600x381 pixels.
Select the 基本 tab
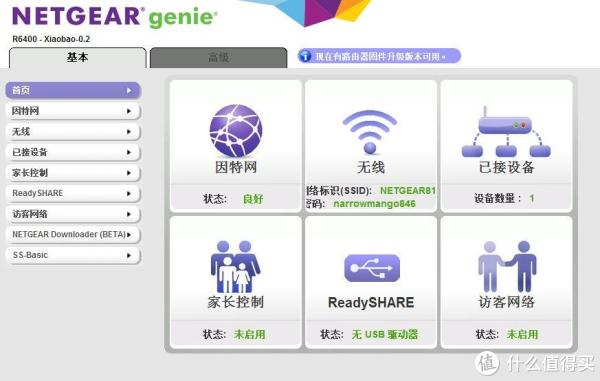[78, 58]
